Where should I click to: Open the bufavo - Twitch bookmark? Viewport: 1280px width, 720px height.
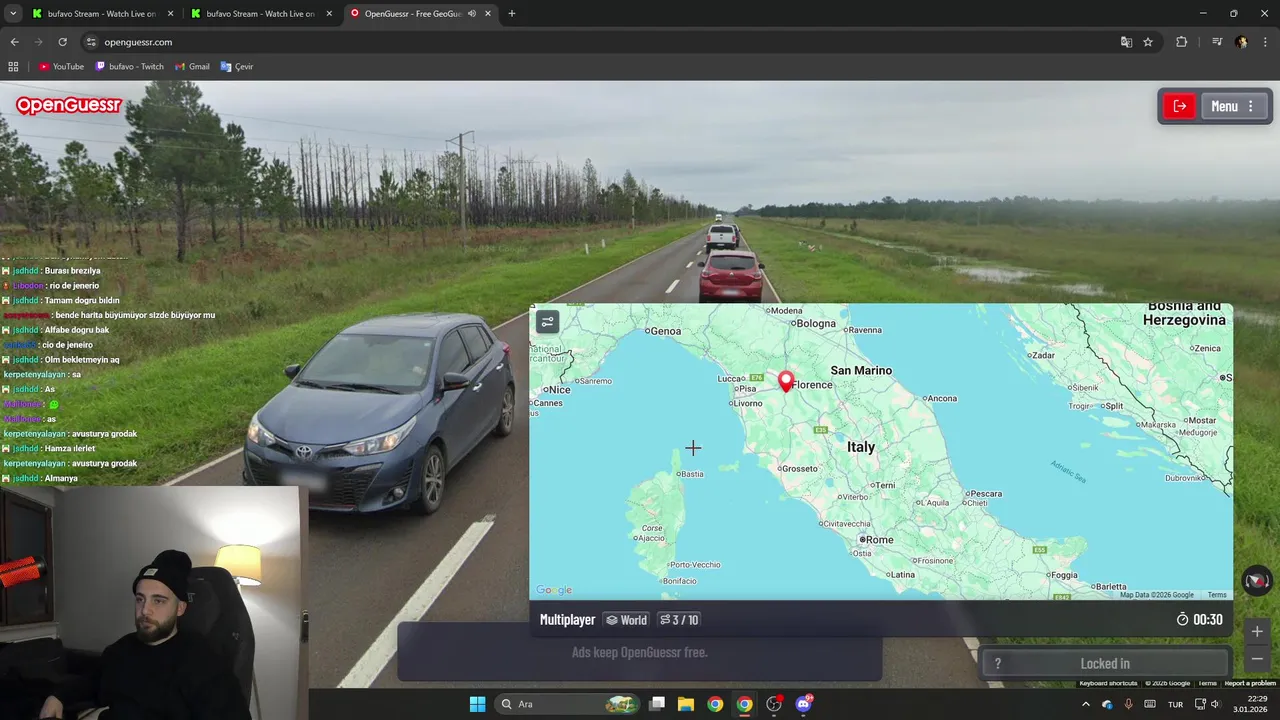[x=130, y=66]
